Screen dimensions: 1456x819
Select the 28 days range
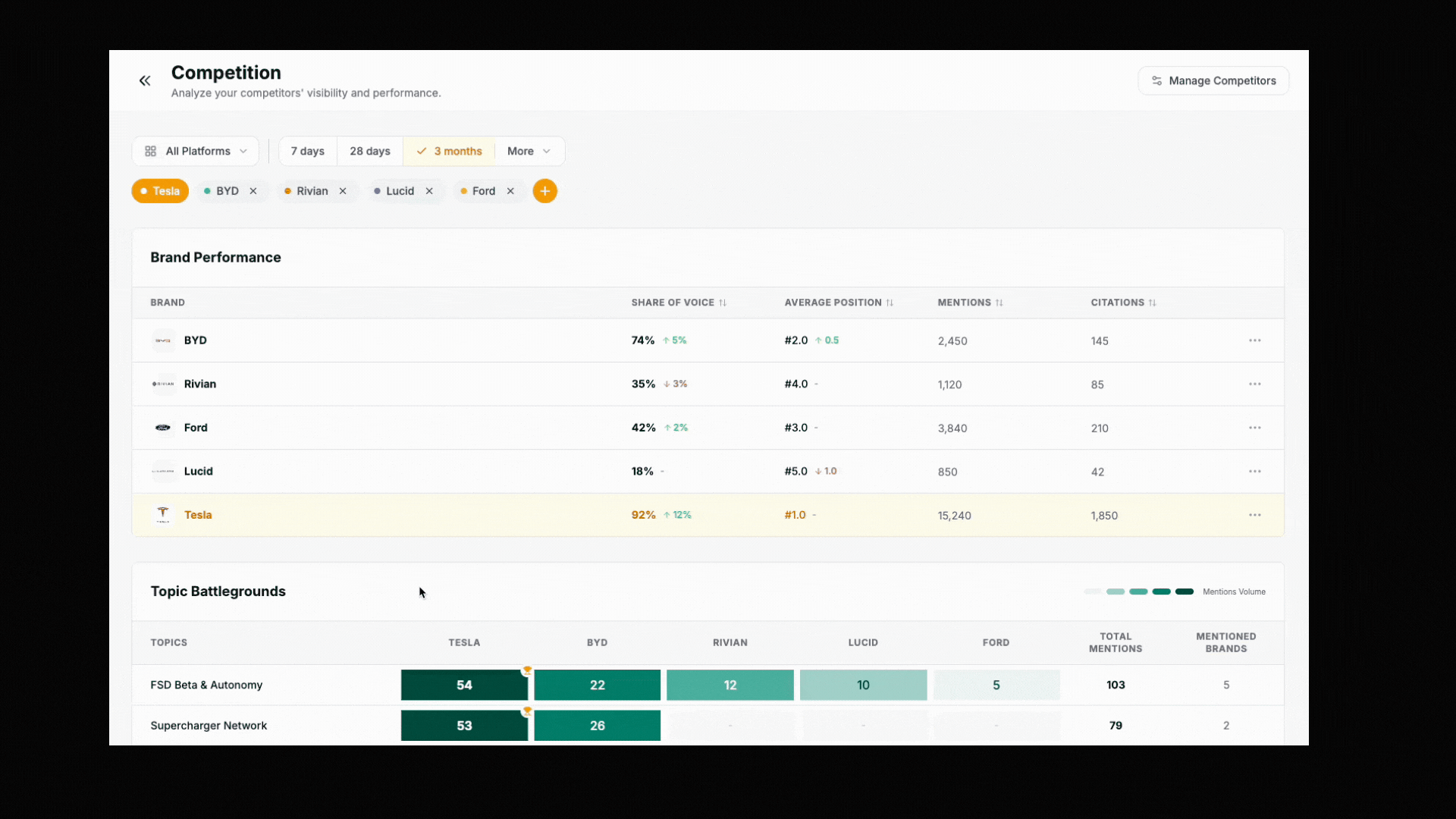tap(370, 151)
